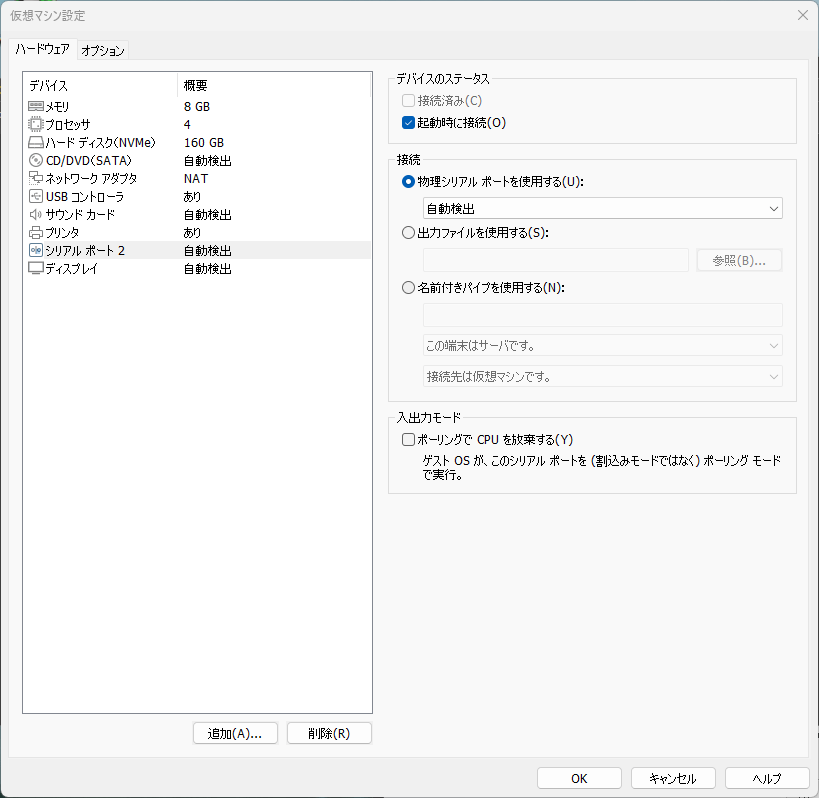The height and width of the screenshot is (798, 819).
Task: Select the プロセッサ CPU icon
Action: coord(36,124)
